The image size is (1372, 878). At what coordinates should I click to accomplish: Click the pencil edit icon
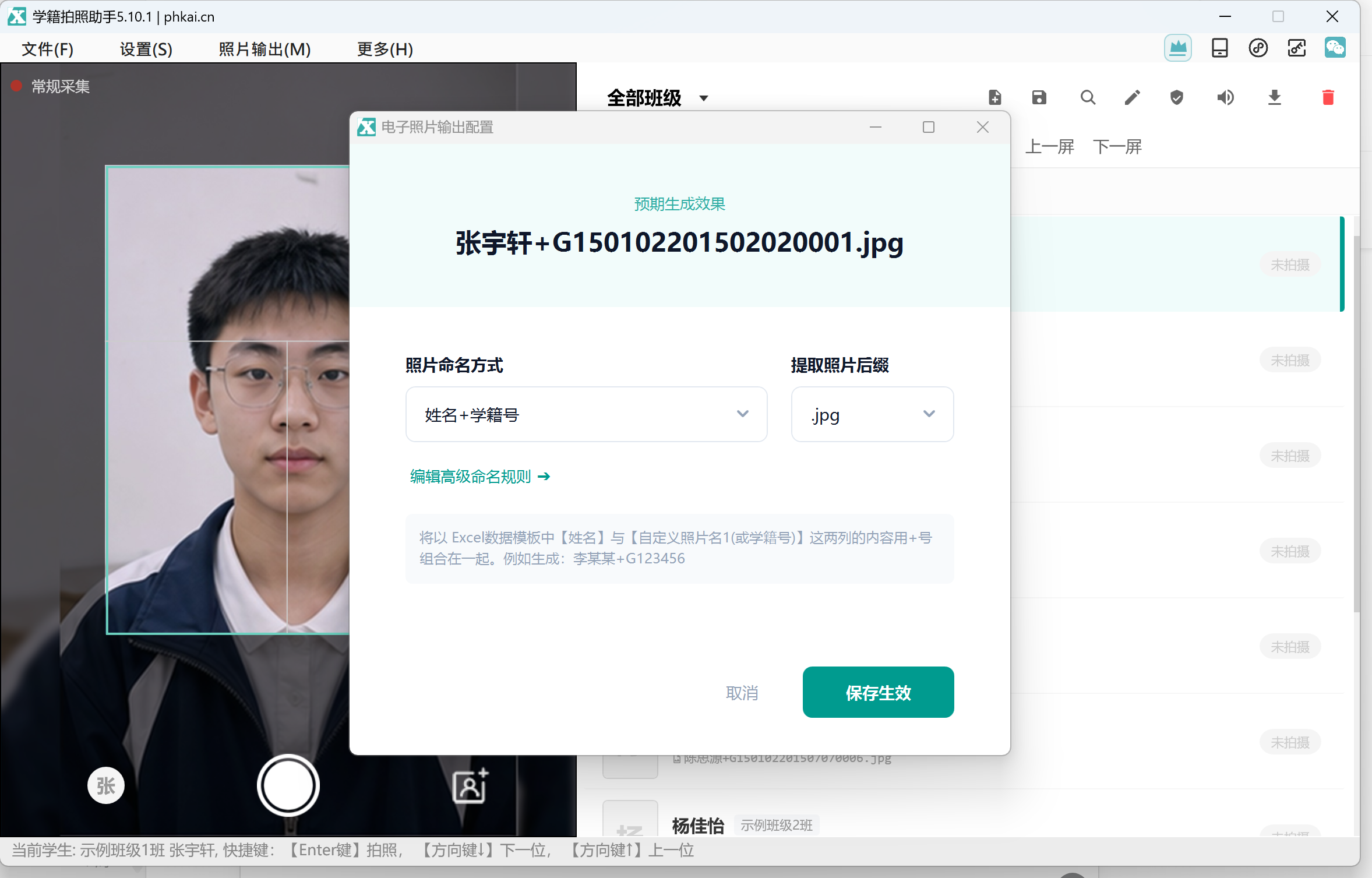[1132, 97]
